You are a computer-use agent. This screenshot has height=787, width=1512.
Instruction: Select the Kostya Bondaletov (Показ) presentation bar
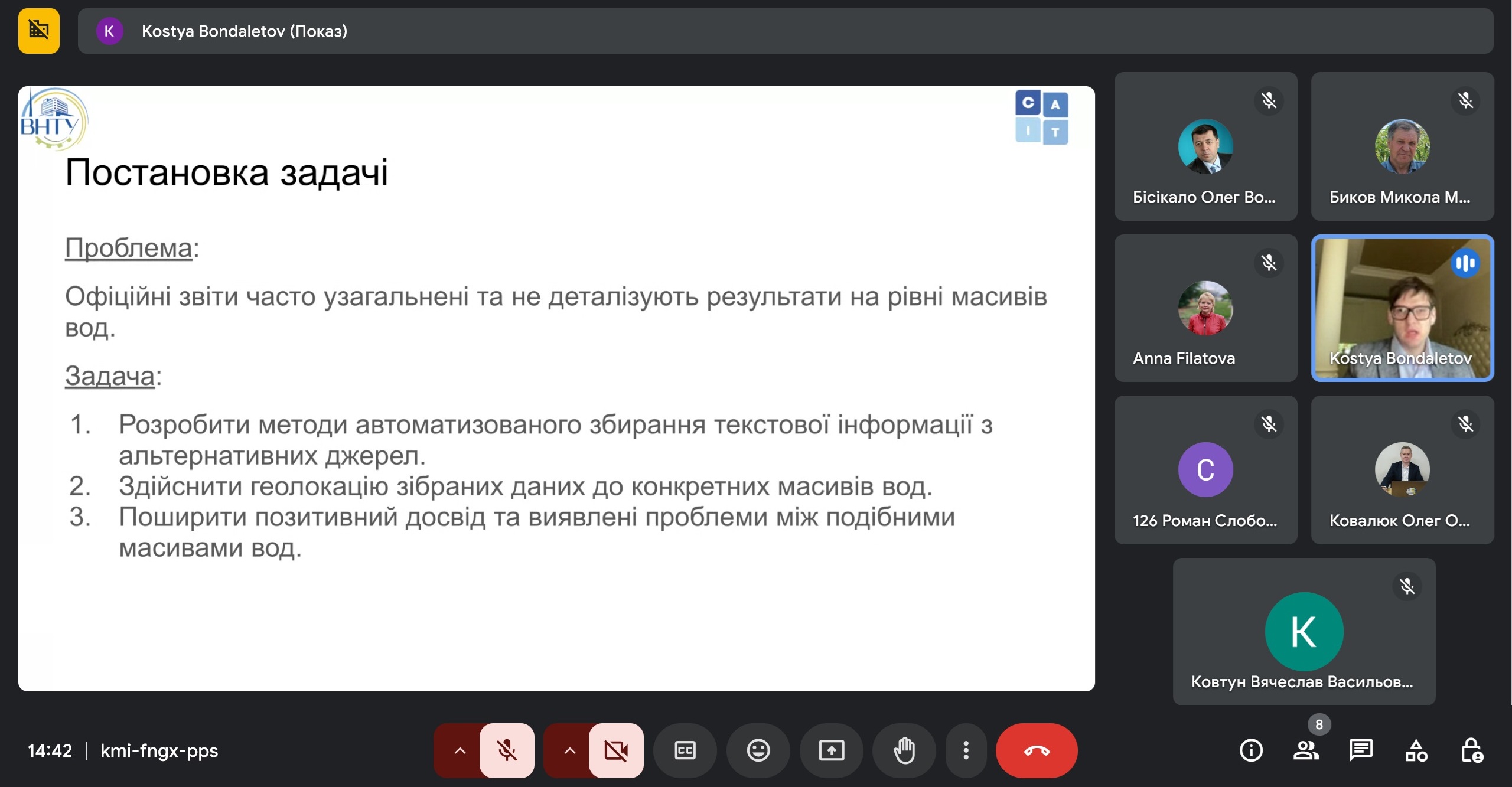(786, 31)
